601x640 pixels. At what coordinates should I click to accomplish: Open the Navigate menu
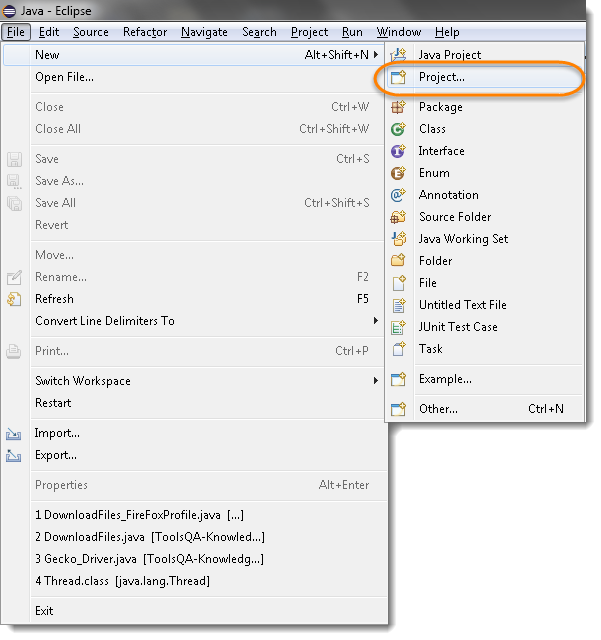(x=204, y=32)
